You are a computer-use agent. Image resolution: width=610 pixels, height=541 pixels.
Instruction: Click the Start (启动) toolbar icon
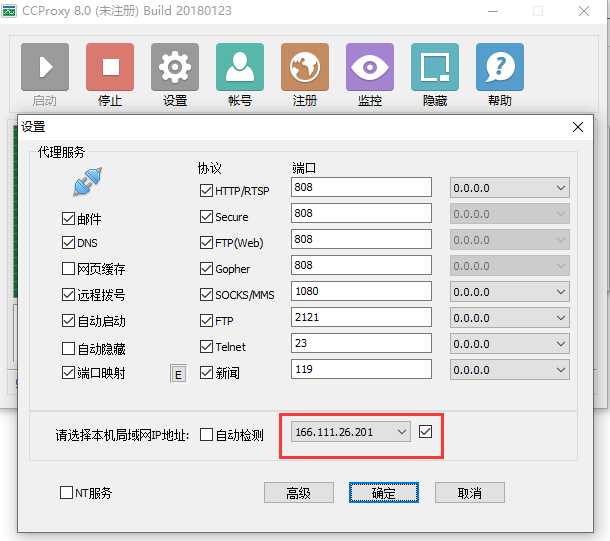pyautogui.click(x=45, y=67)
